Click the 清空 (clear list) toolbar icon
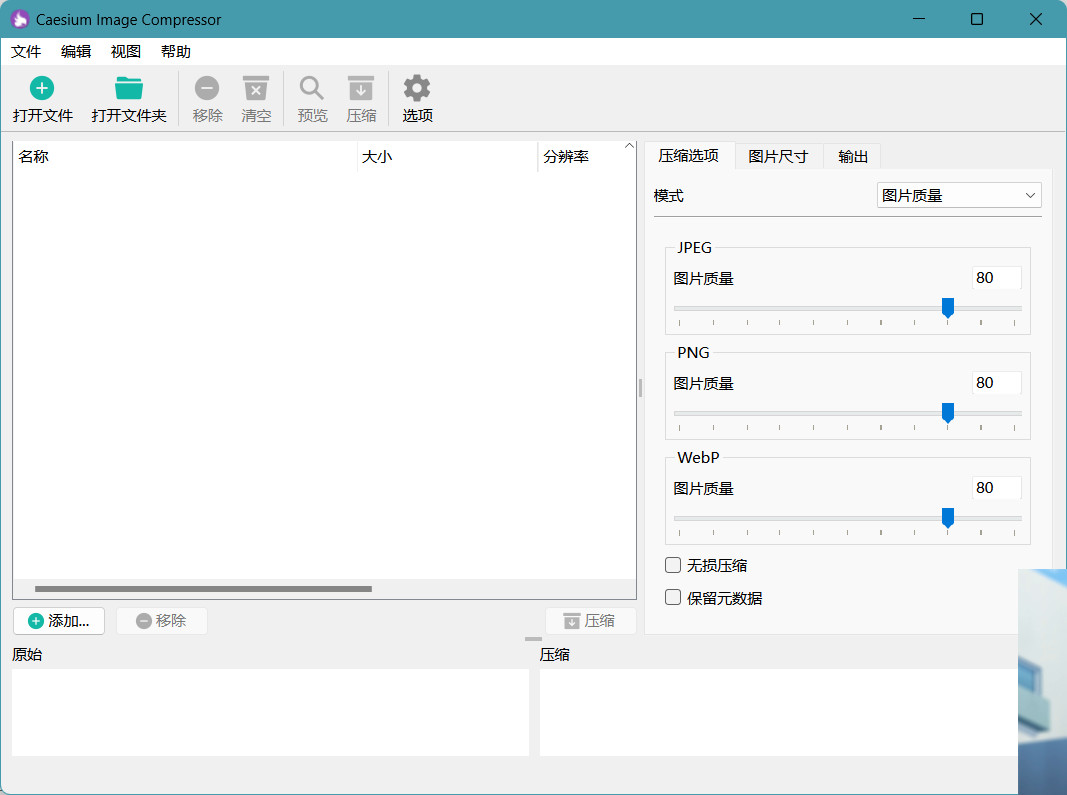1067x795 pixels. [256, 88]
